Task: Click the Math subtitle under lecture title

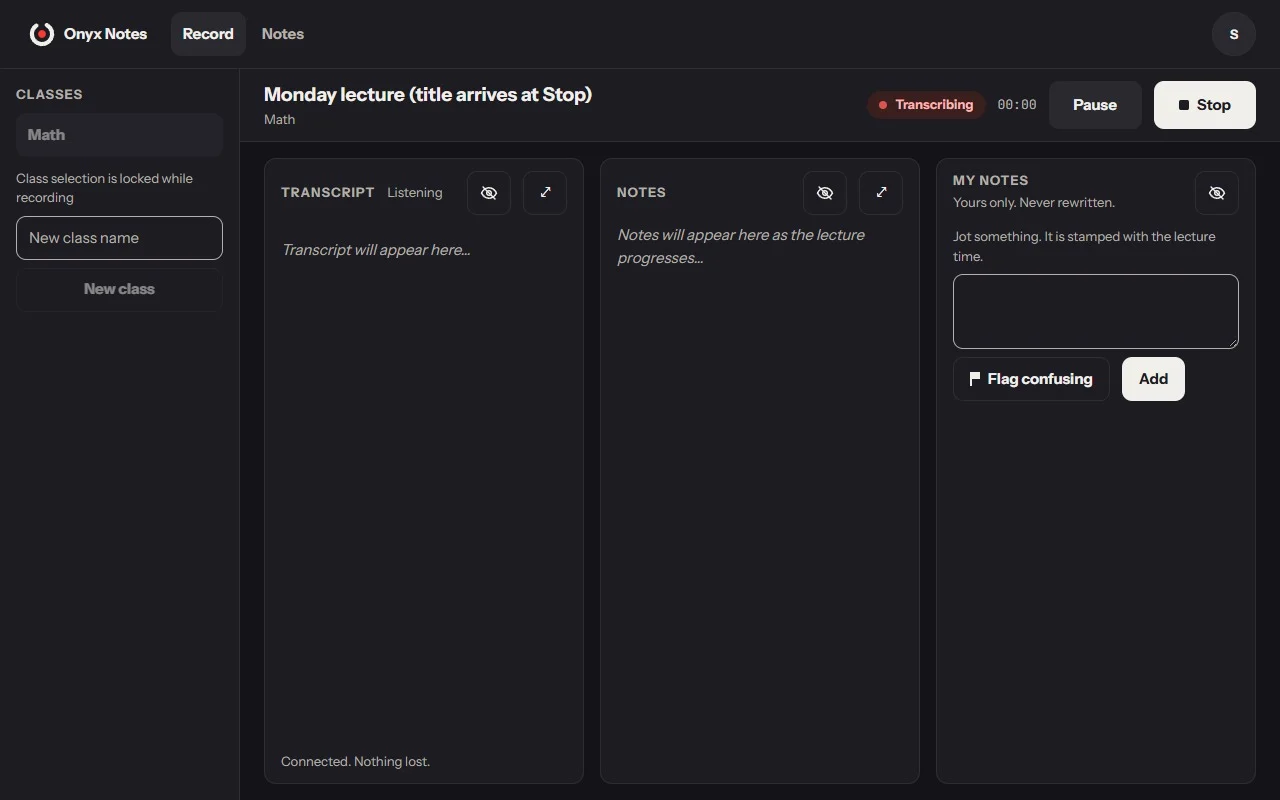Action: coord(279,120)
